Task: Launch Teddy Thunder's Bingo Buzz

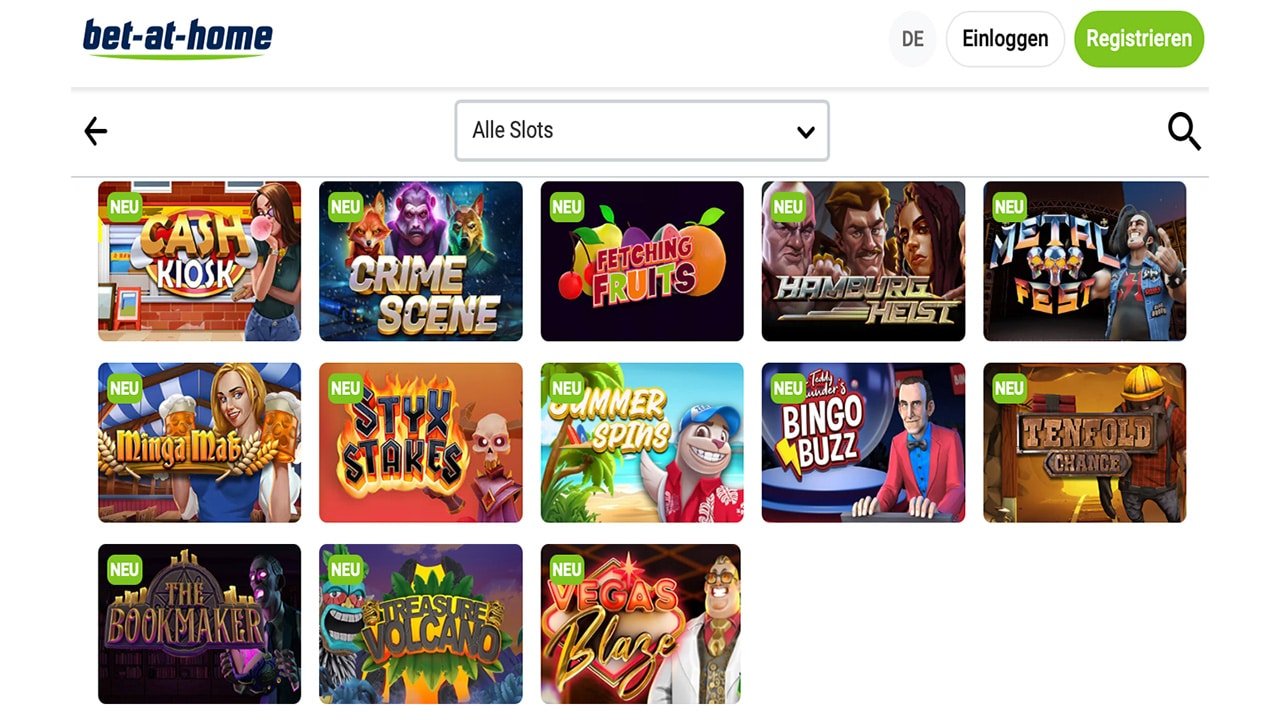Action: pos(862,442)
